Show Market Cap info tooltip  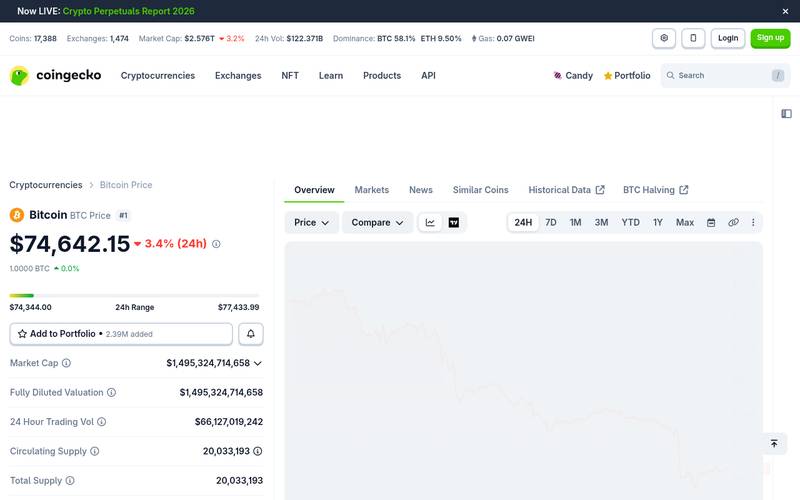click(66, 363)
